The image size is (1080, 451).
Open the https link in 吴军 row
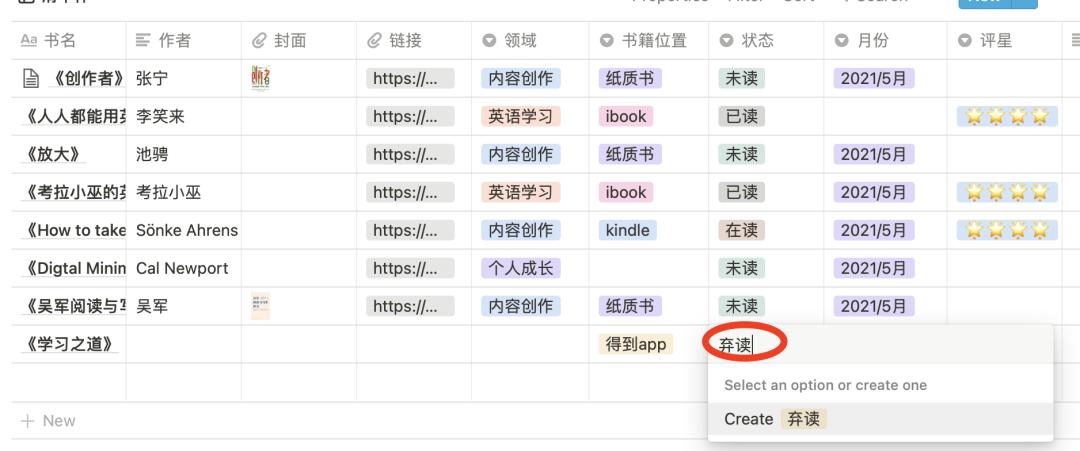(x=410, y=306)
